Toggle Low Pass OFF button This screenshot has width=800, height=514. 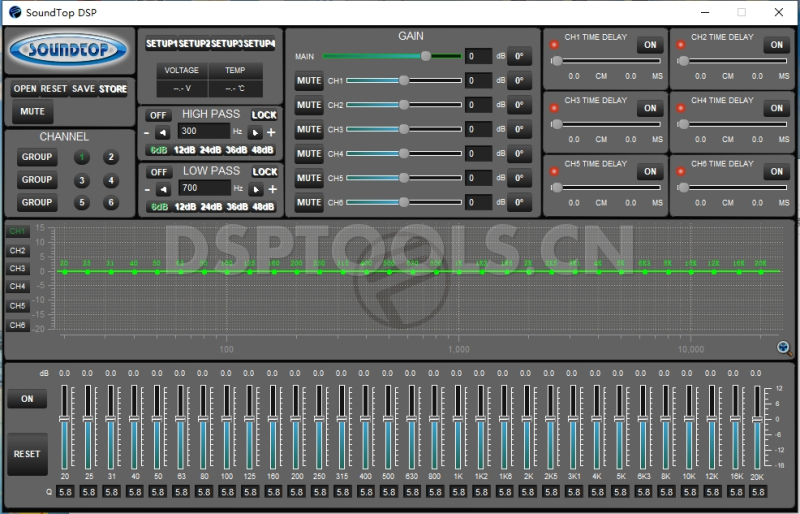[159, 172]
